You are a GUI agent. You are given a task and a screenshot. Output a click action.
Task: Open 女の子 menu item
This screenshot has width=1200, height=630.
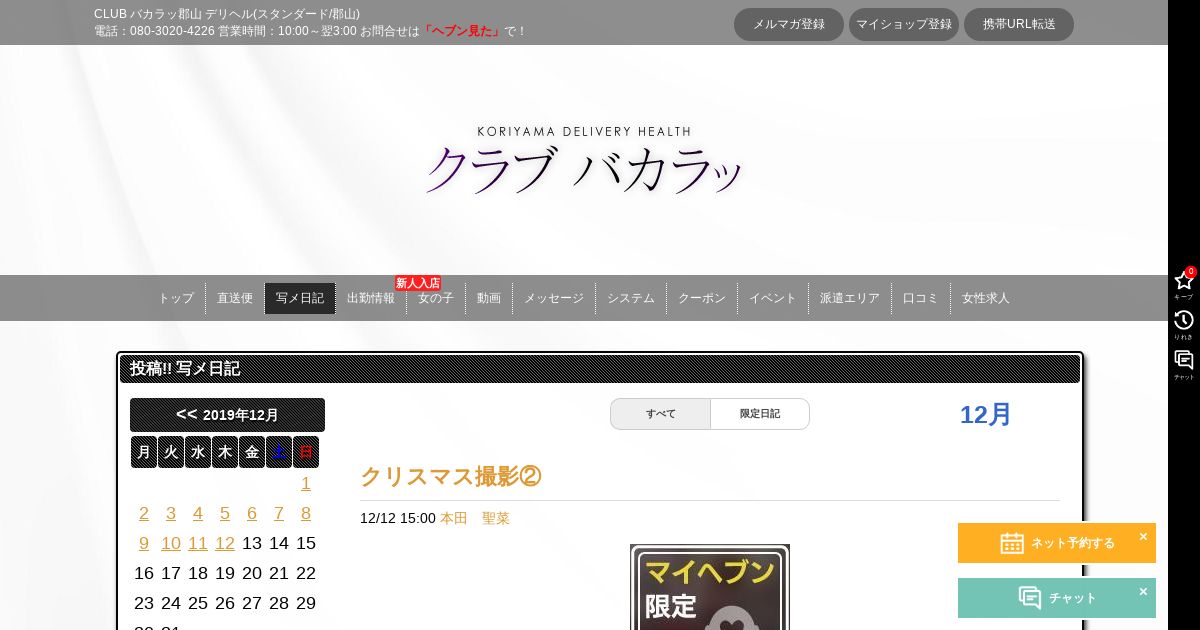click(x=436, y=298)
